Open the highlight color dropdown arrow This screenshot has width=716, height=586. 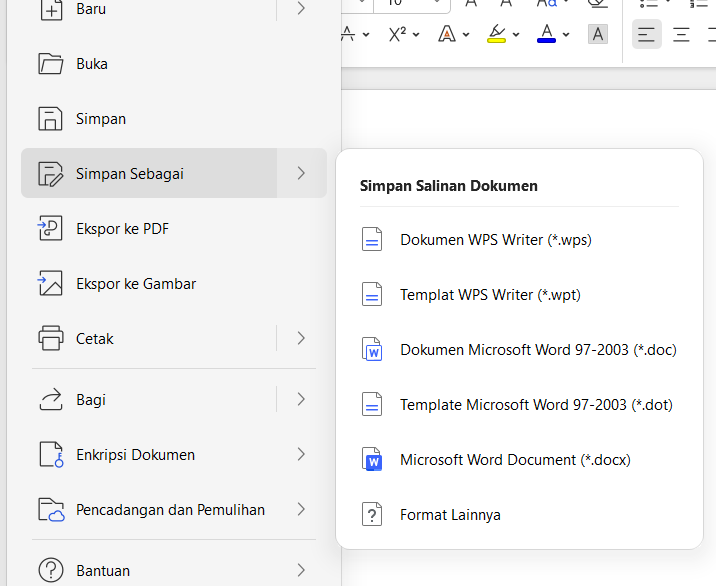tap(516, 35)
